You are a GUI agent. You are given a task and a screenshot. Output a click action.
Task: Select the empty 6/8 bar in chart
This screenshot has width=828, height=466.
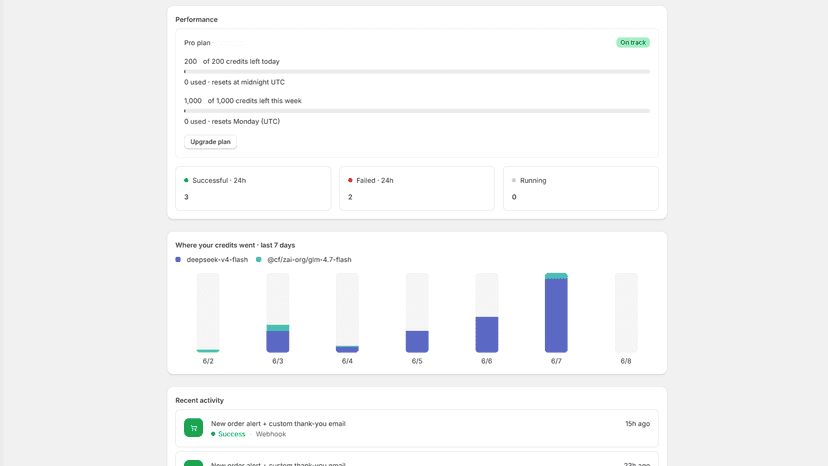(626, 313)
